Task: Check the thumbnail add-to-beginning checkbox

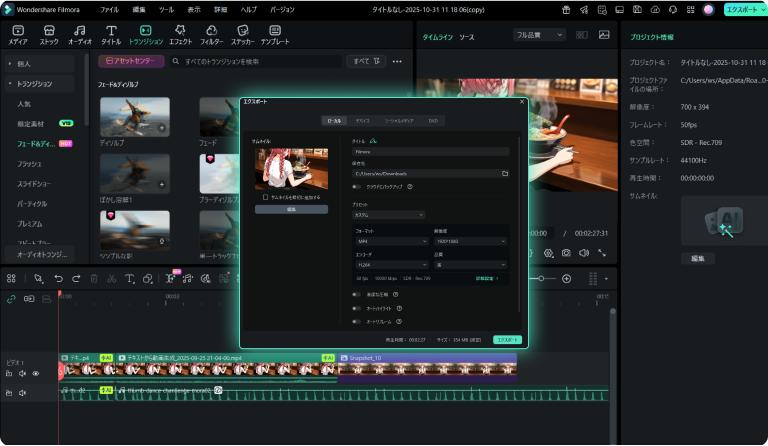Action: [264, 197]
